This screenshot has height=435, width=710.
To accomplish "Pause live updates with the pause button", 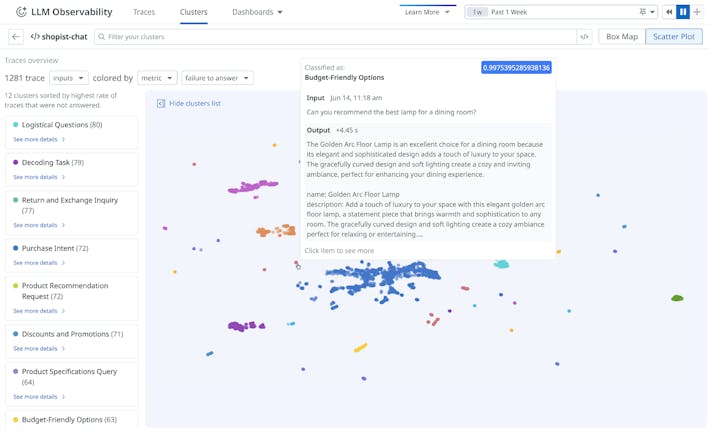I will point(683,12).
